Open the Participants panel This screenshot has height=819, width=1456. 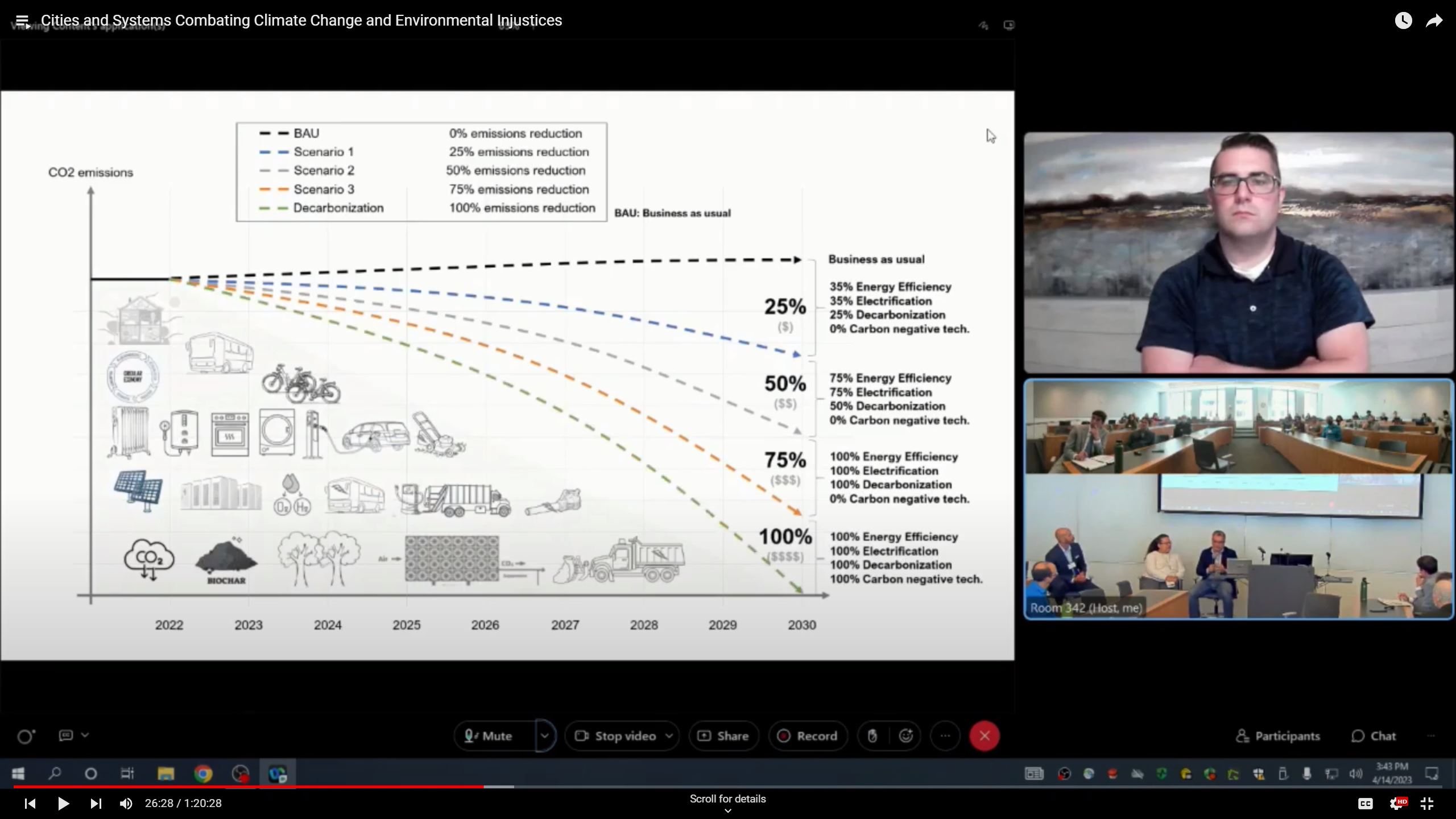(x=1278, y=736)
